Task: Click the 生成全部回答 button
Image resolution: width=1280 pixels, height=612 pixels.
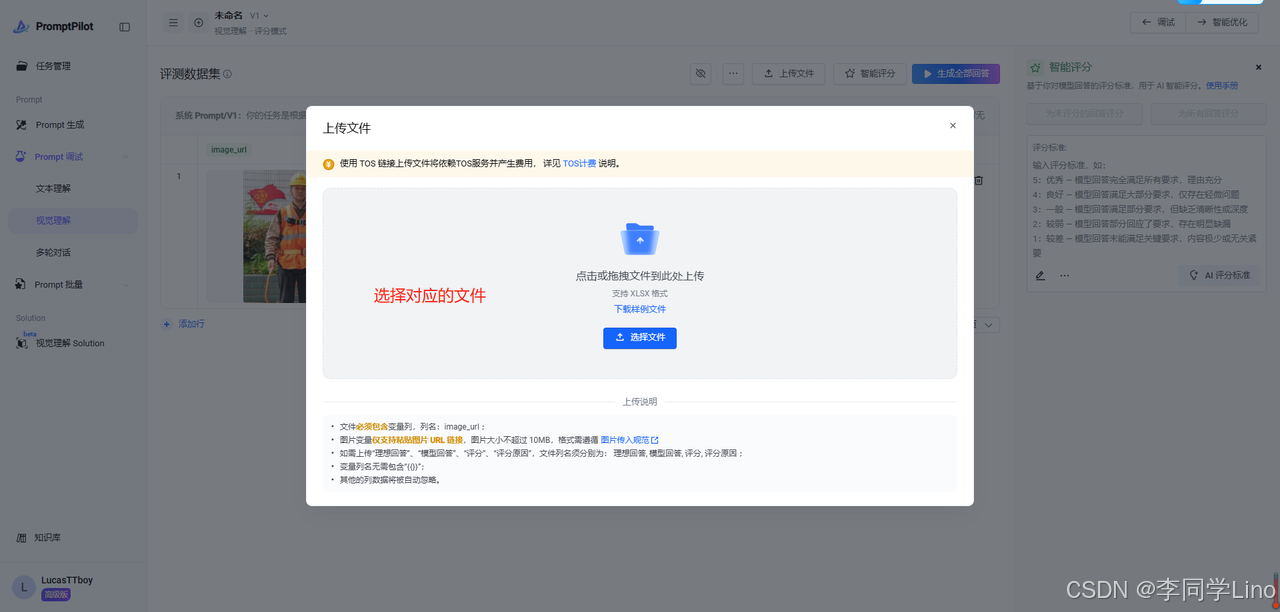Action: 956,73
